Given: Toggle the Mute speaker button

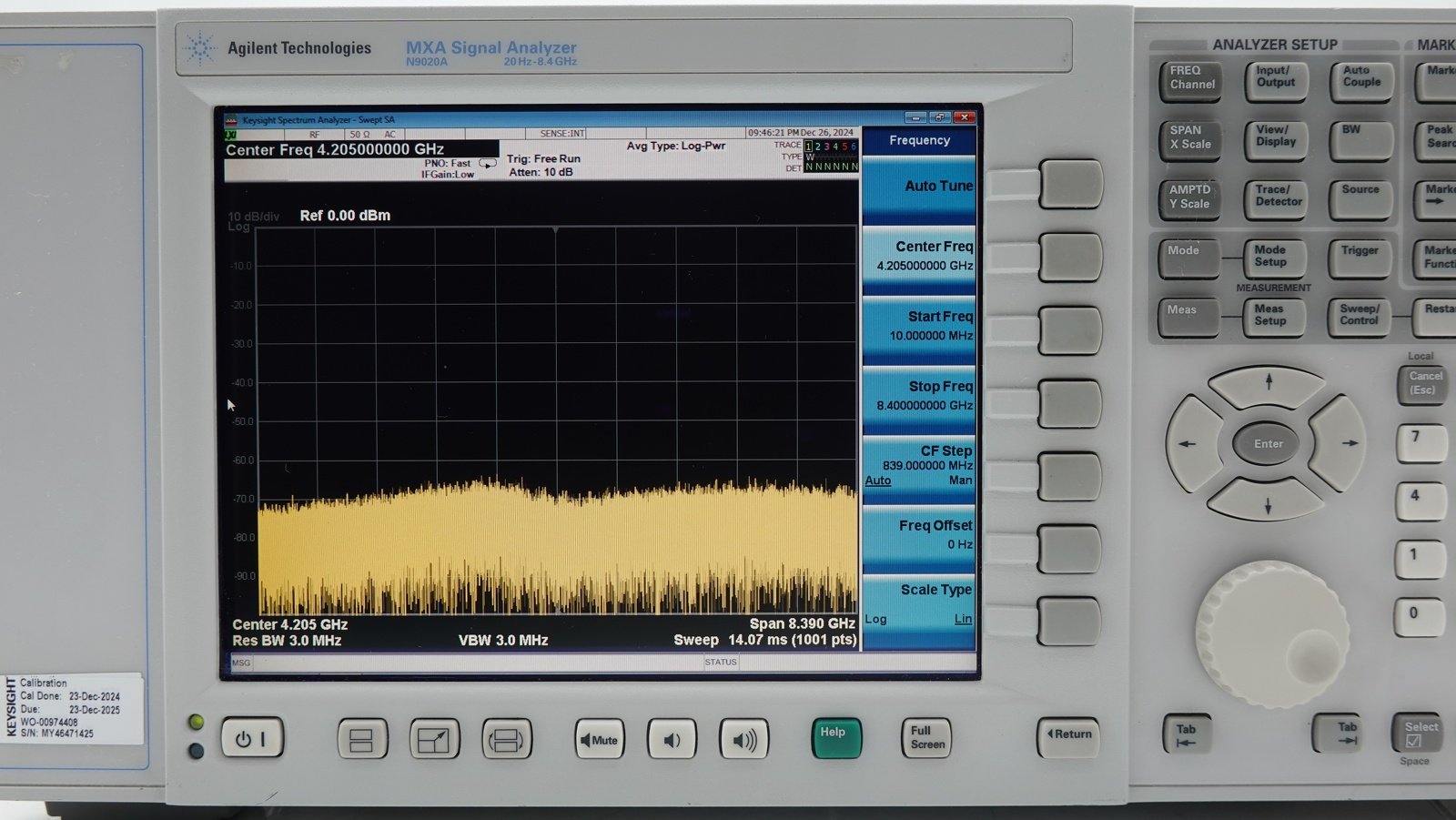Looking at the screenshot, I should 599,739.
